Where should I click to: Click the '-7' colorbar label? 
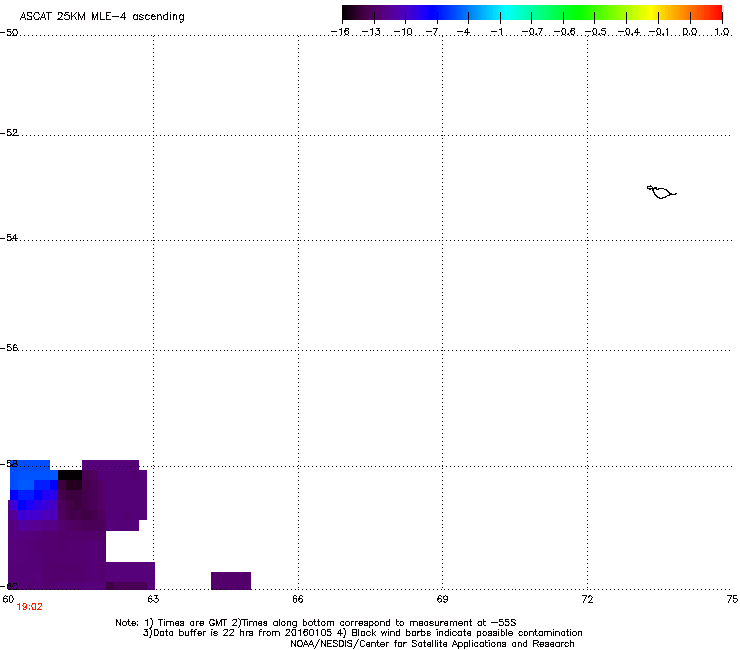pyautogui.click(x=433, y=32)
